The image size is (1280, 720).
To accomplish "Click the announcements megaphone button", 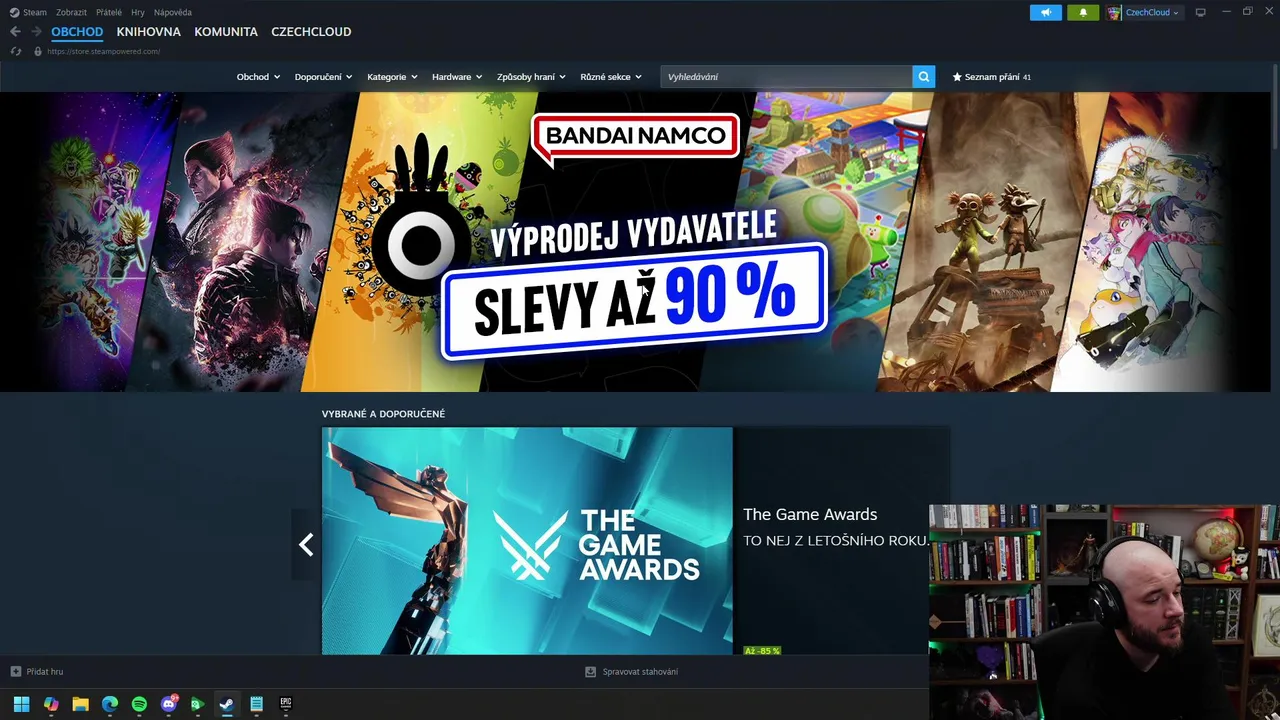I will pos(1045,12).
